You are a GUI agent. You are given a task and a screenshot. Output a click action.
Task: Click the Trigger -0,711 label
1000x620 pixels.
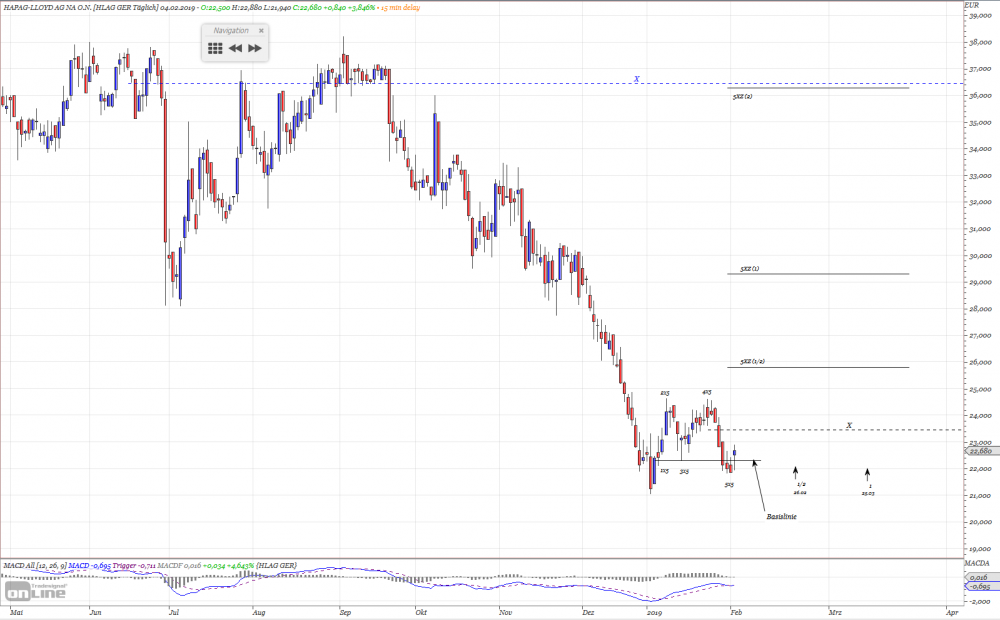133,566
